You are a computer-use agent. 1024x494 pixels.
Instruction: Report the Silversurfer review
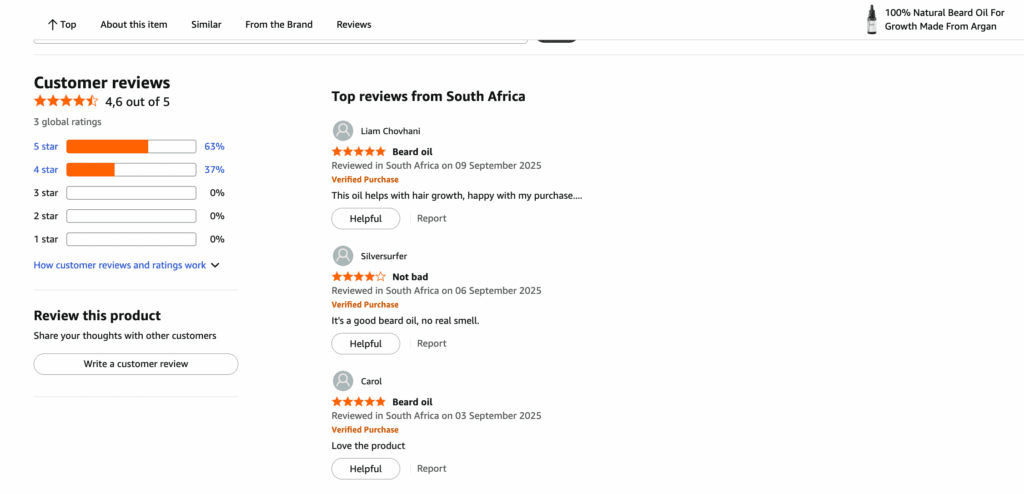click(x=432, y=343)
